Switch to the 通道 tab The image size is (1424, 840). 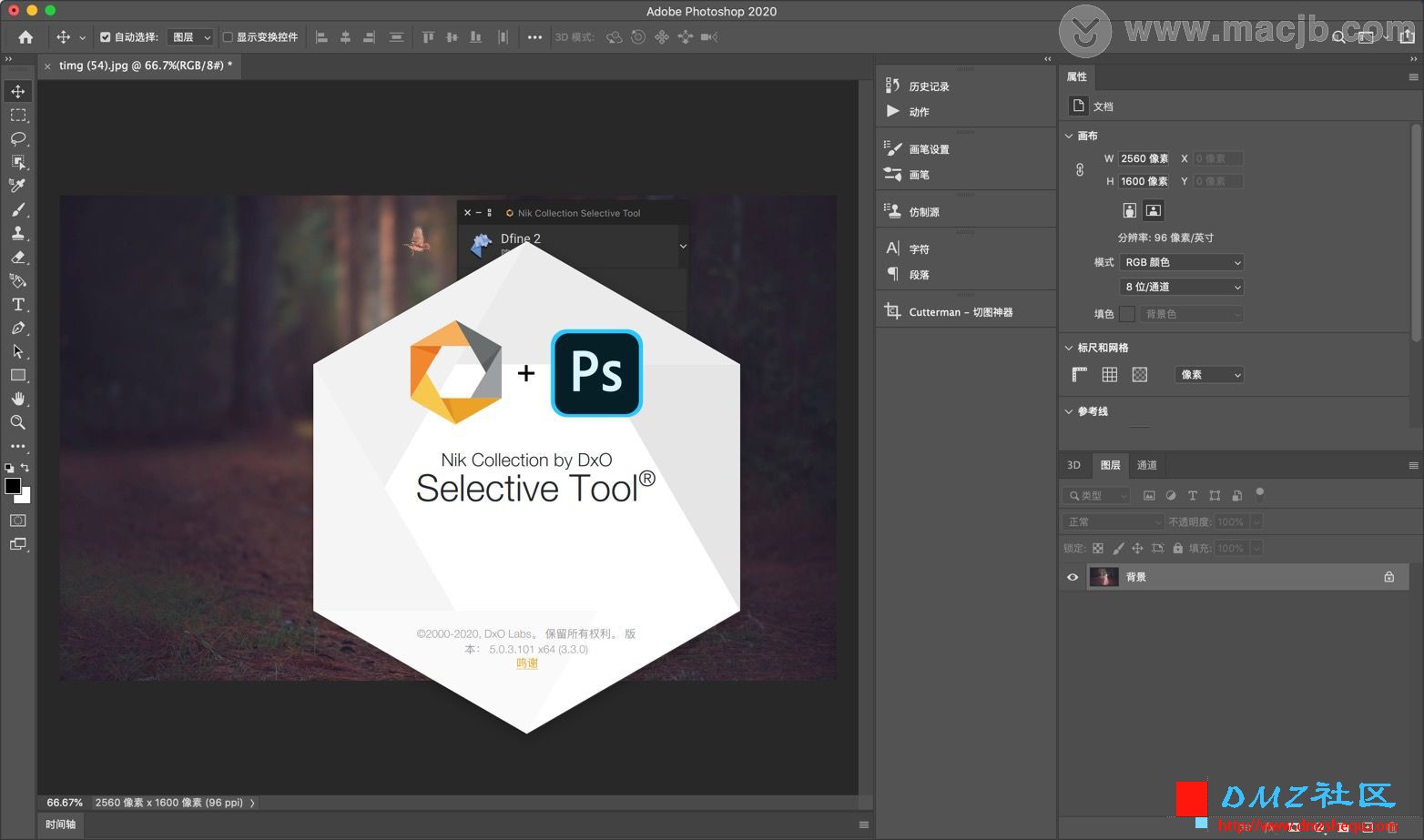(1146, 465)
